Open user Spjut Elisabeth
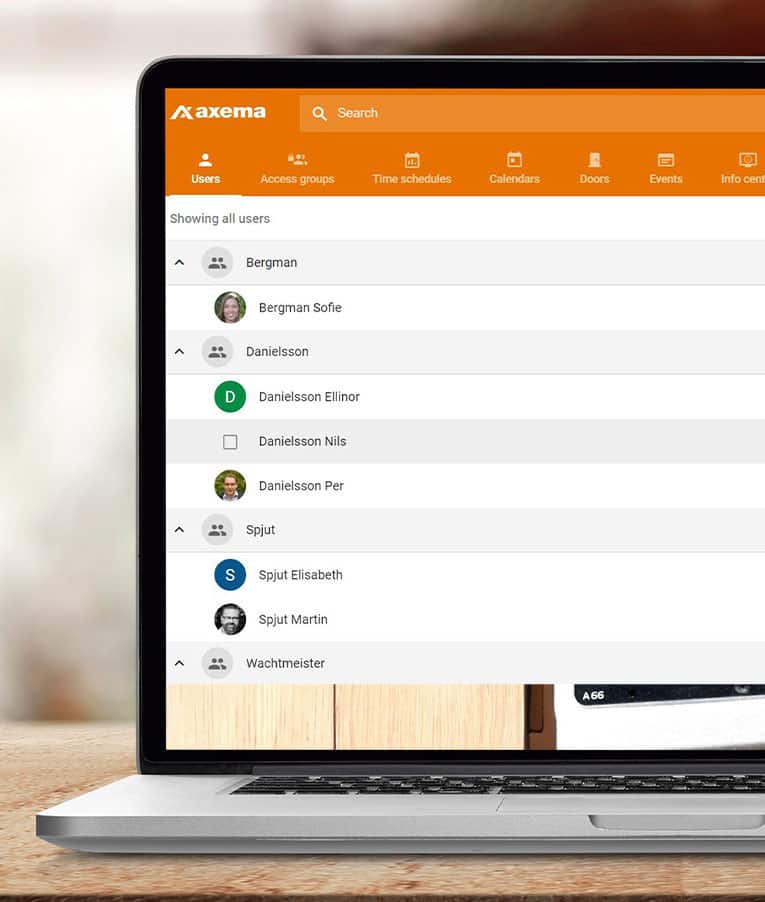The width and height of the screenshot is (765, 902). (x=301, y=575)
